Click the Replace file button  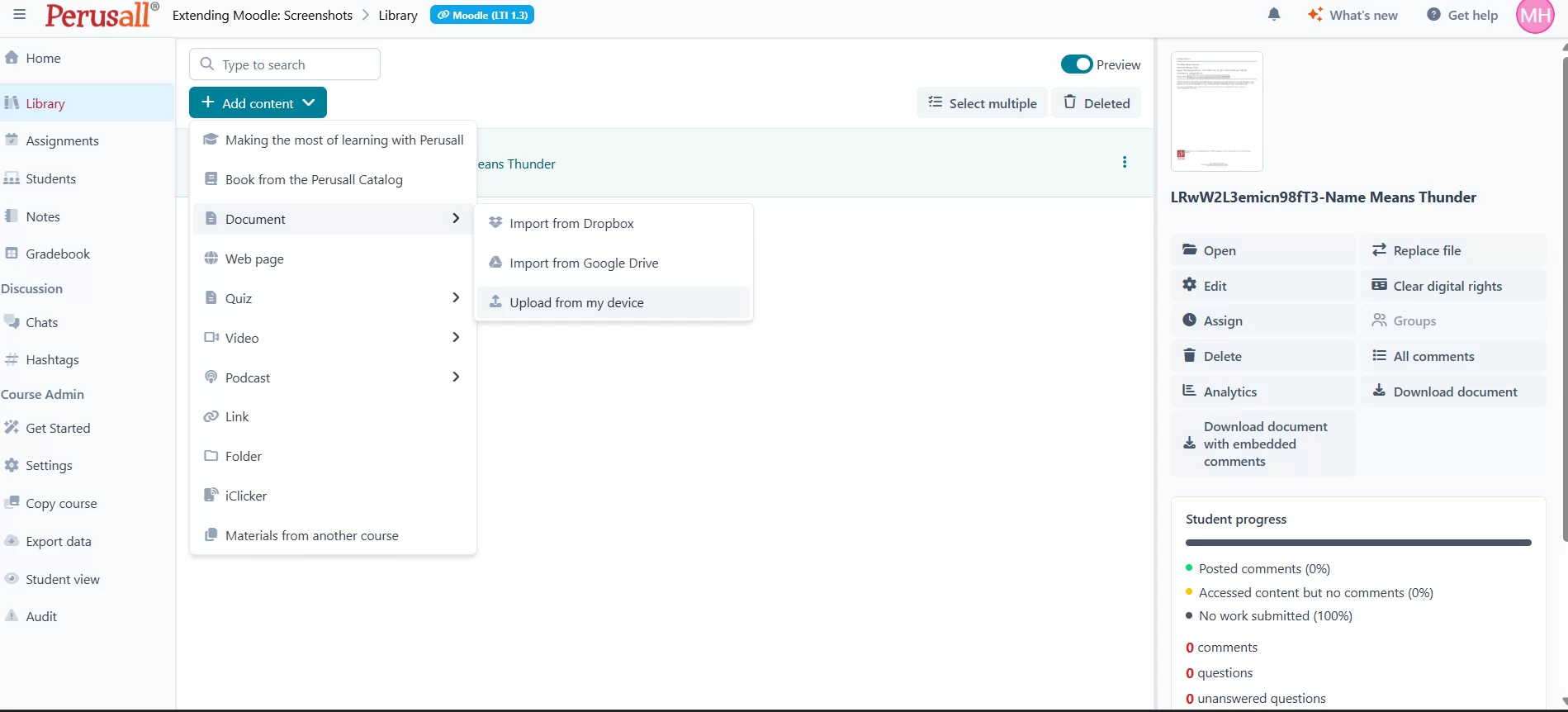coord(1452,250)
